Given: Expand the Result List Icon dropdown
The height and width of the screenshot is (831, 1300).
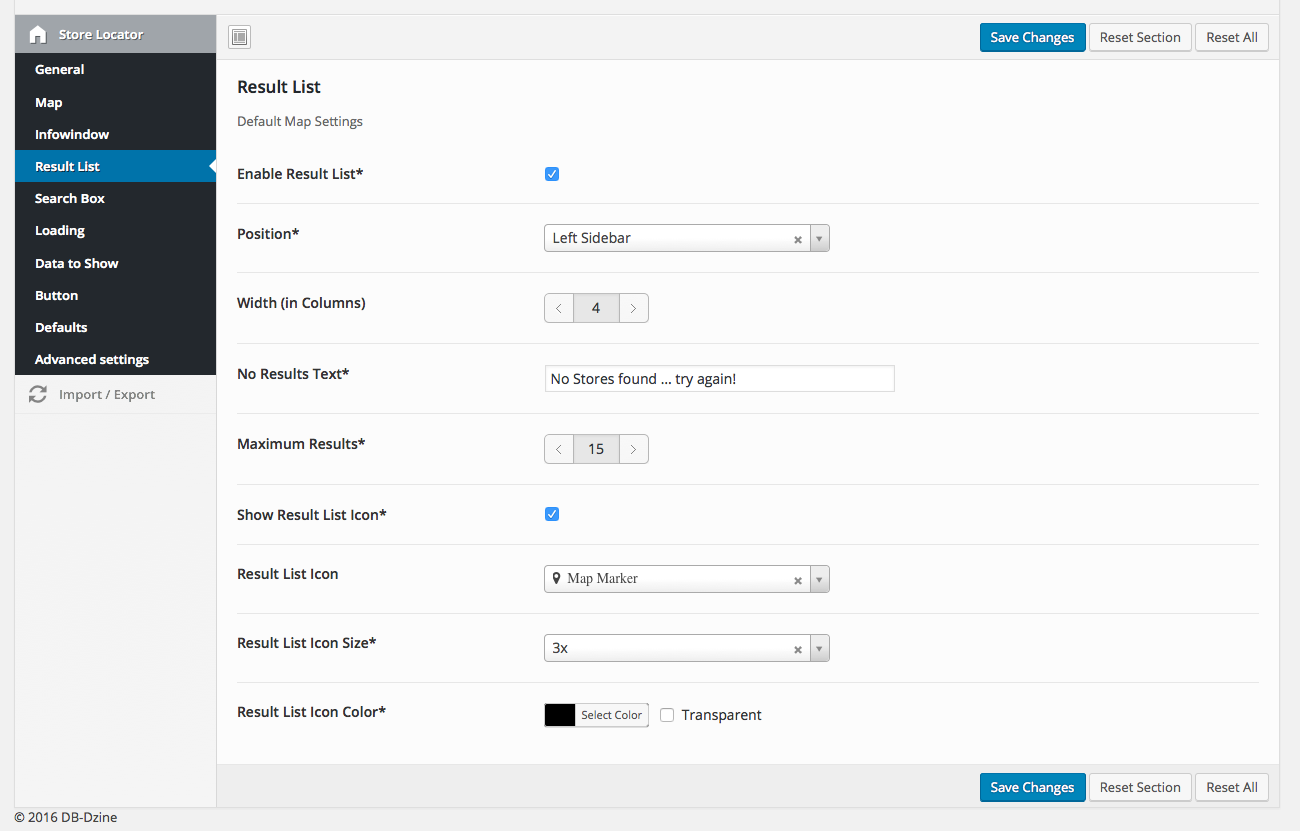Looking at the screenshot, I should click(x=819, y=580).
